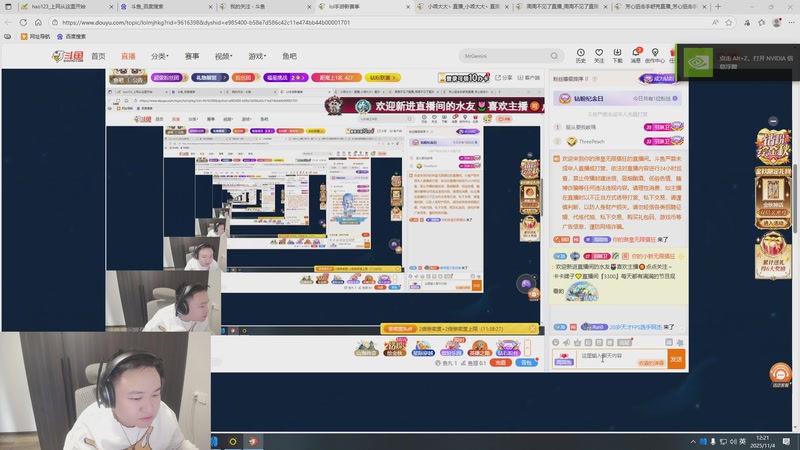Switch to the 我的关注 - 斗鱼 browser tab

coord(265,7)
